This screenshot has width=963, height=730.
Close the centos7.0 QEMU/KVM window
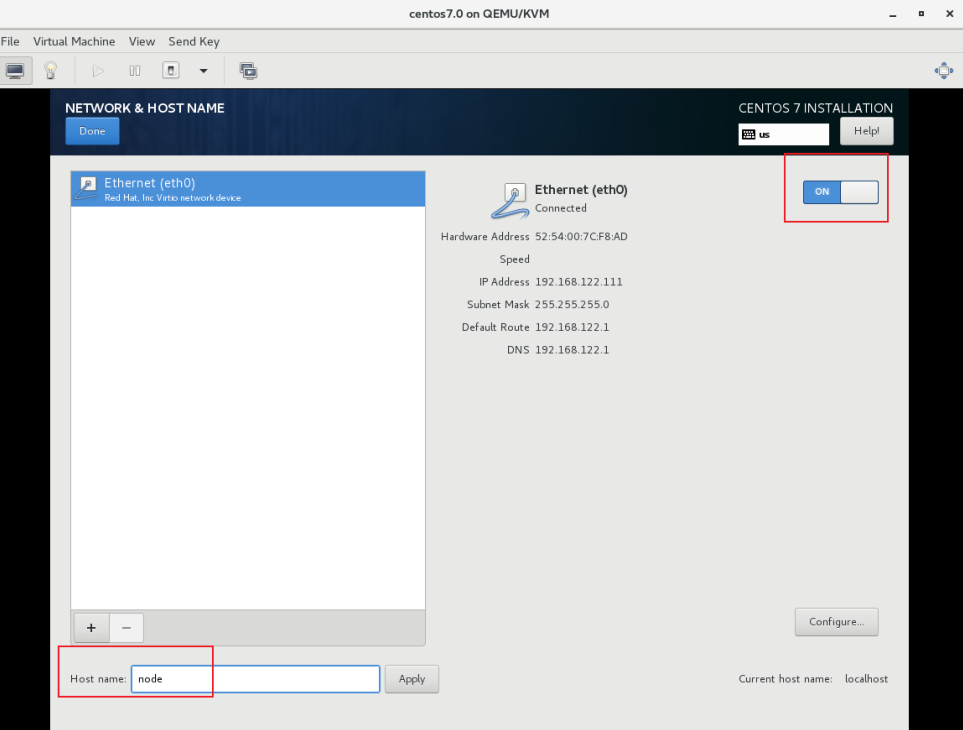pos(949,14)
